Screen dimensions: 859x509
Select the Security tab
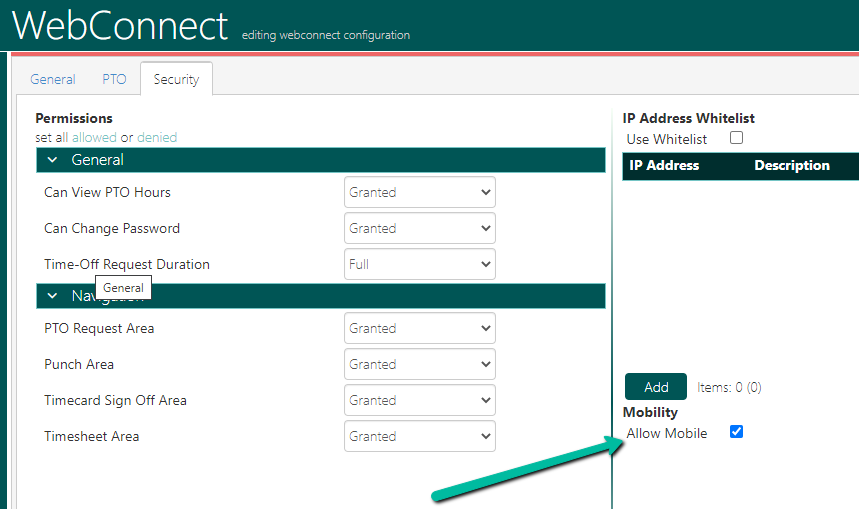176,79
